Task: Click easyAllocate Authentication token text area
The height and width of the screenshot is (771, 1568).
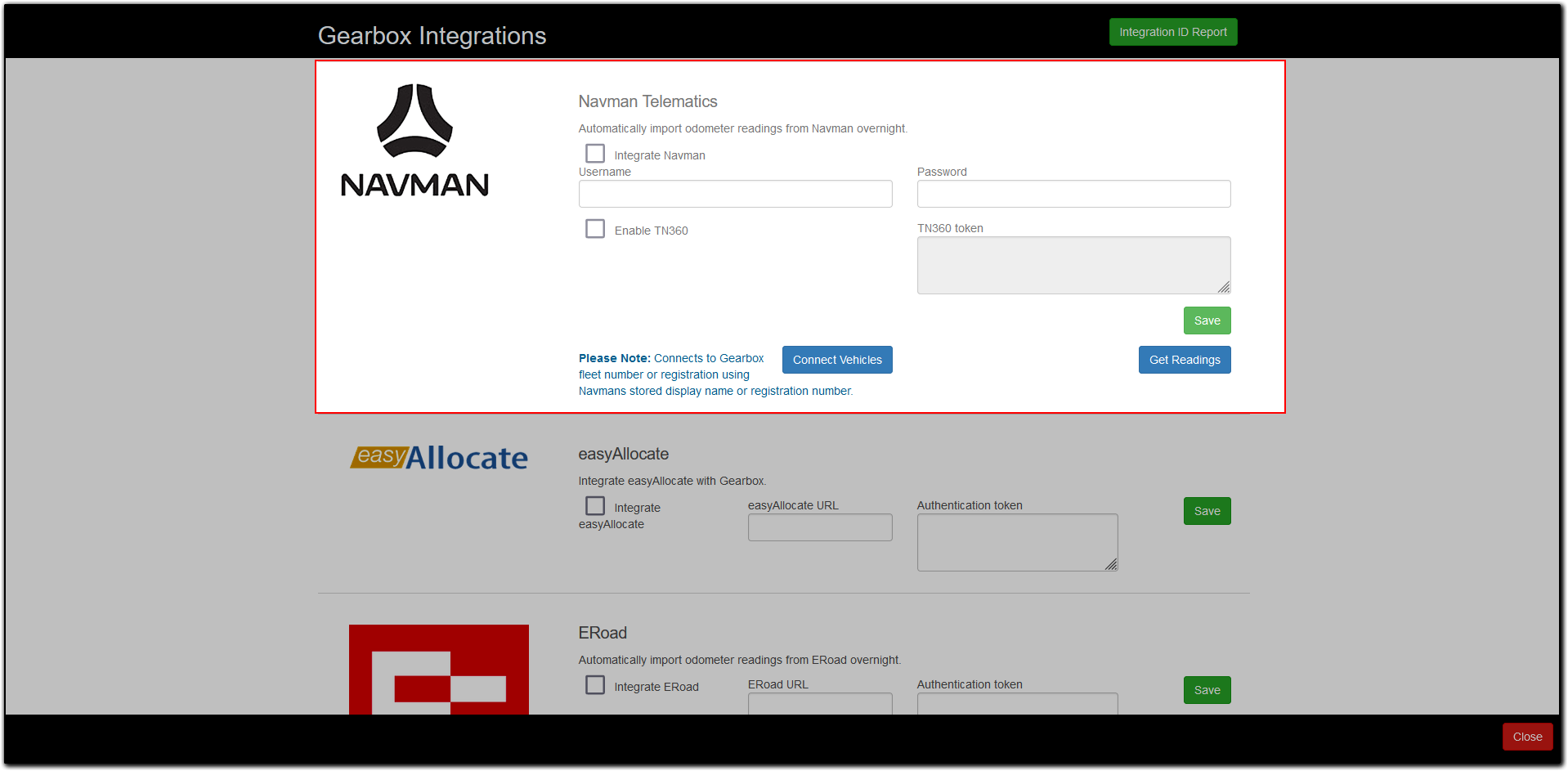Action: pos(1017,542)
